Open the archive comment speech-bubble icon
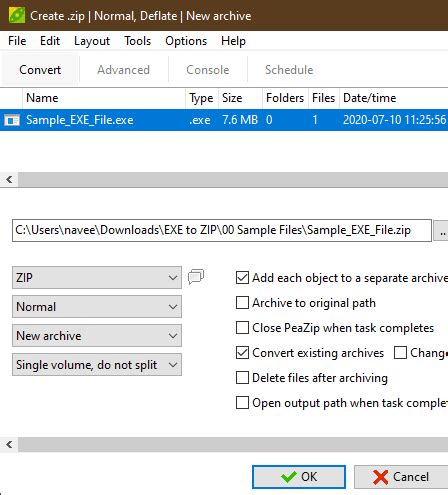This screenshot has height=495, width=448. 196,277
